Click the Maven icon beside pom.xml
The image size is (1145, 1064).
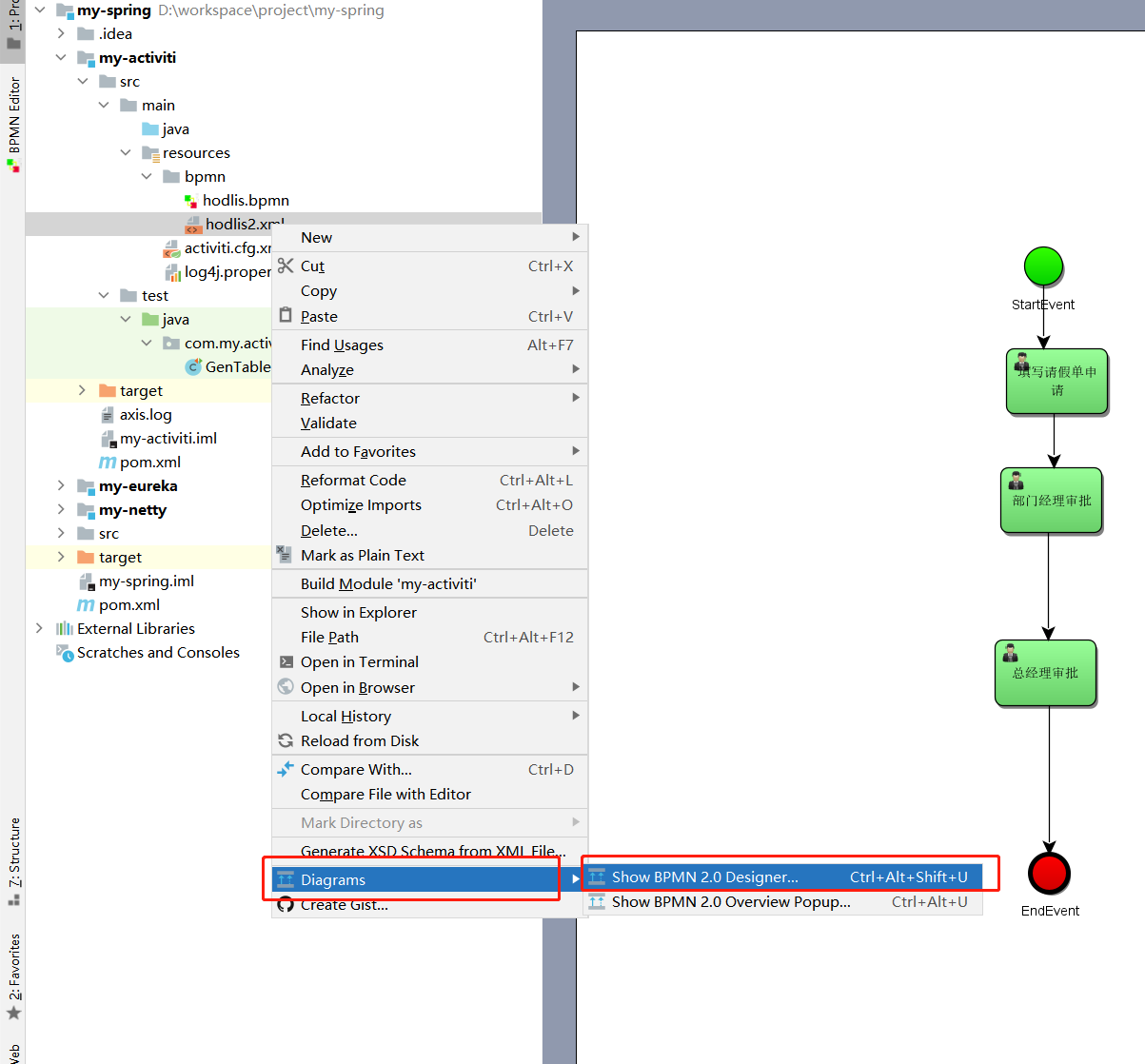109,462
